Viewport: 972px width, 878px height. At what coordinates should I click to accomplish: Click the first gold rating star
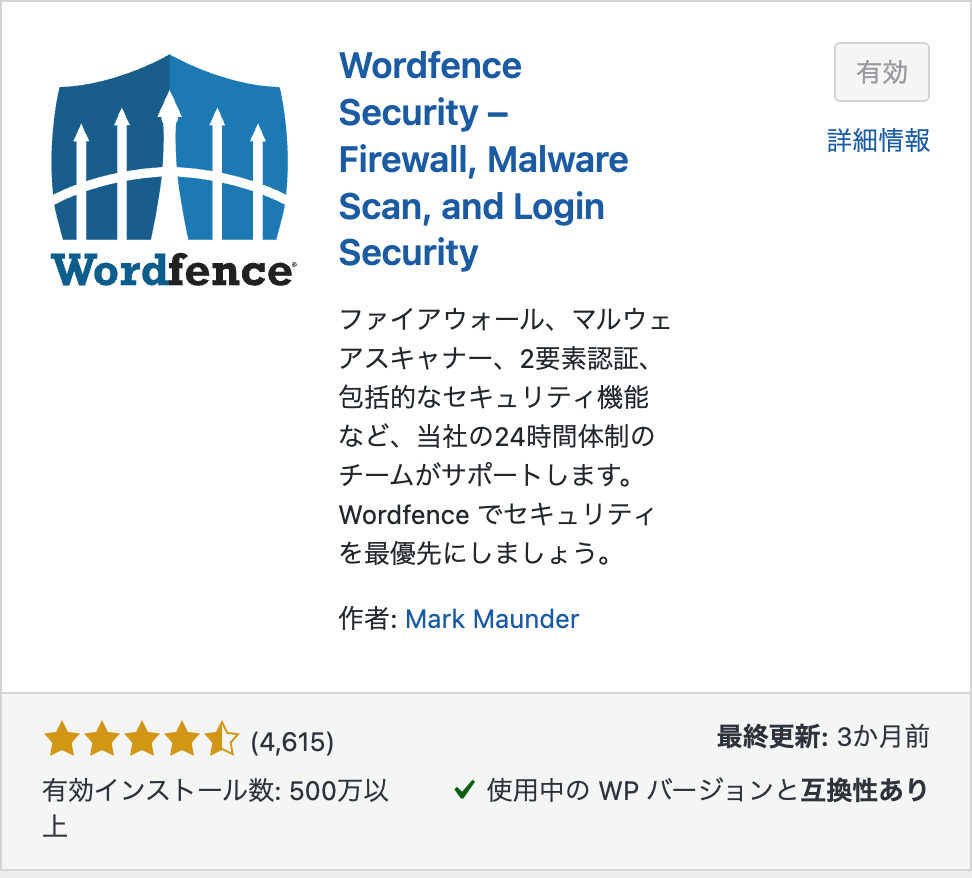[62, 738]
